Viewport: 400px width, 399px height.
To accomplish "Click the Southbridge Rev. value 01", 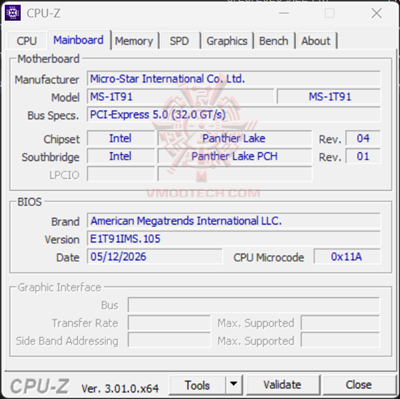I will (x=363, y=156).
